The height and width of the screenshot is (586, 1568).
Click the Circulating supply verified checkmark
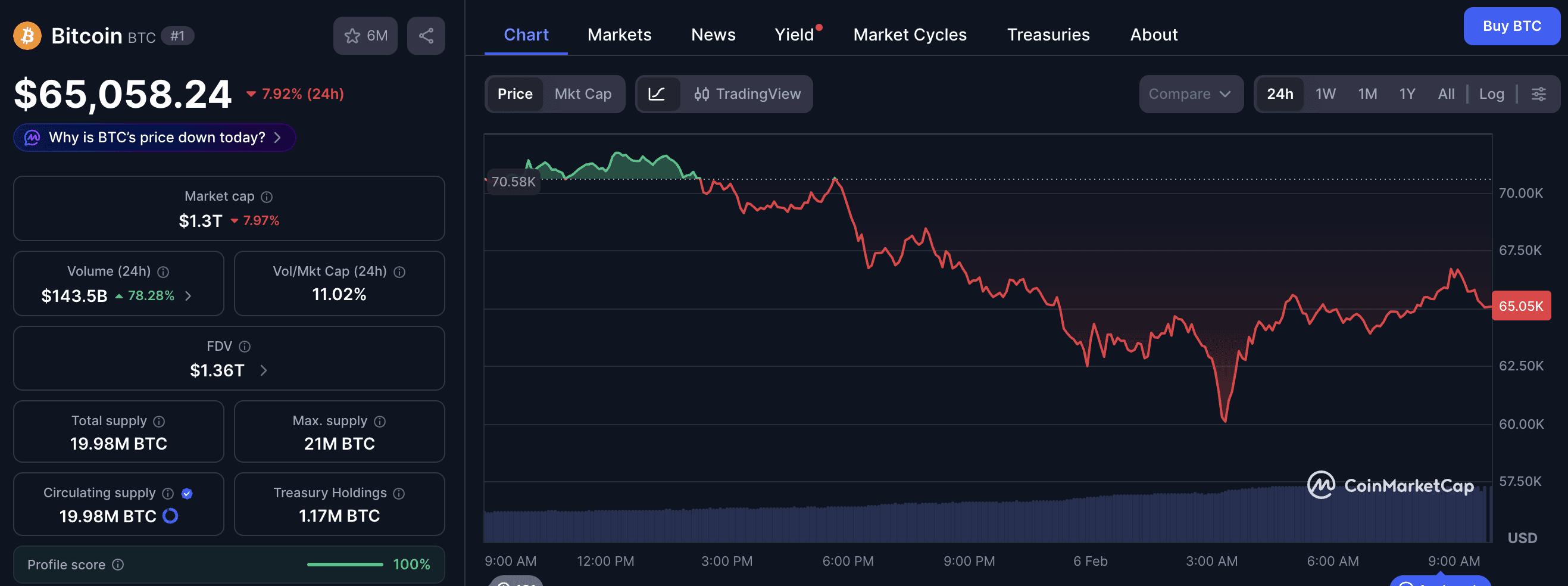pyautogui.click(x=187, y=493)
